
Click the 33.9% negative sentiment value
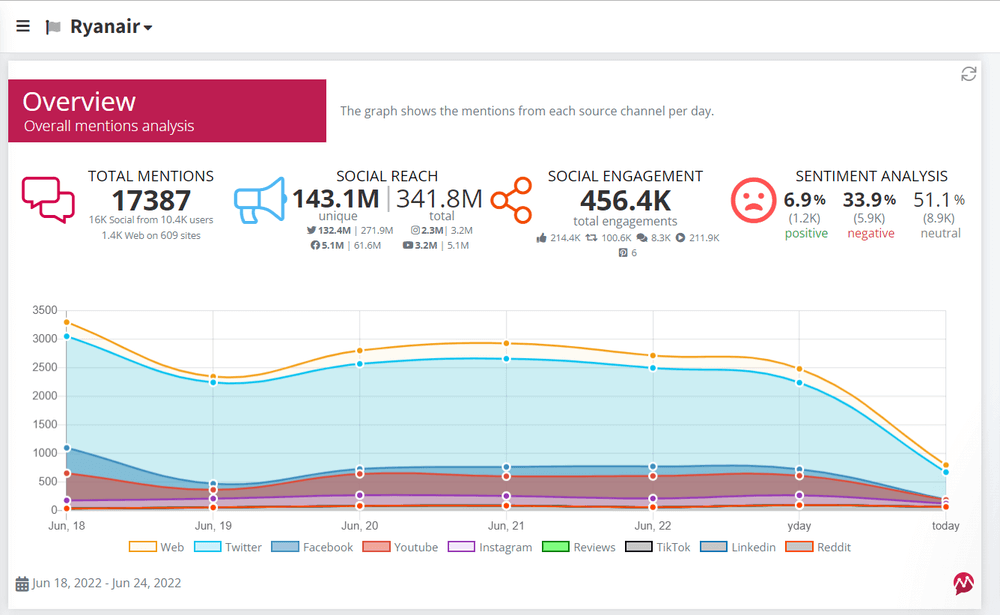tap(870, 200)
